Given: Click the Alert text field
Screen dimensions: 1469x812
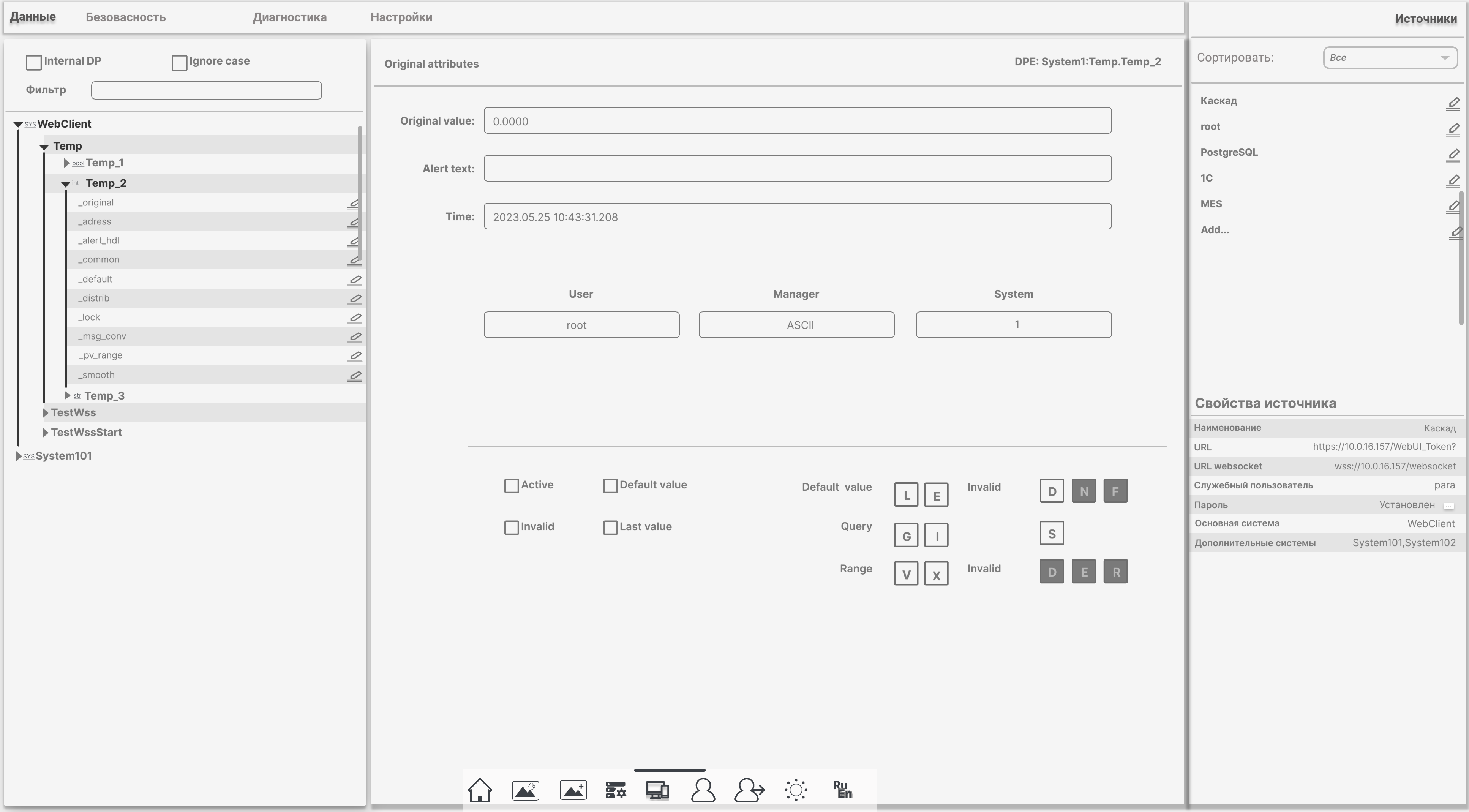Looking at the screenshot, I should click(797, 168).
